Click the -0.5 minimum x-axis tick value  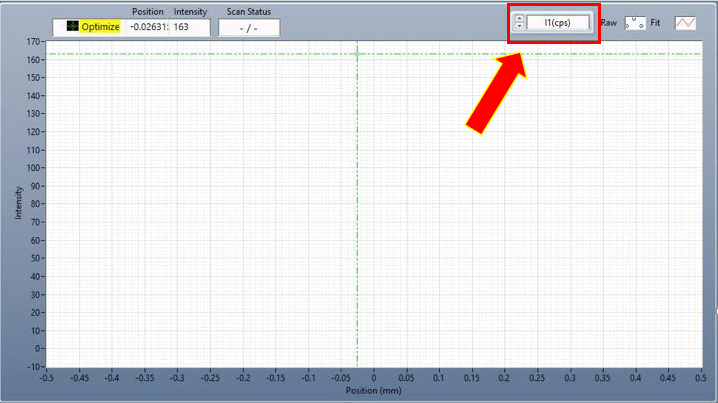[46, 378]
